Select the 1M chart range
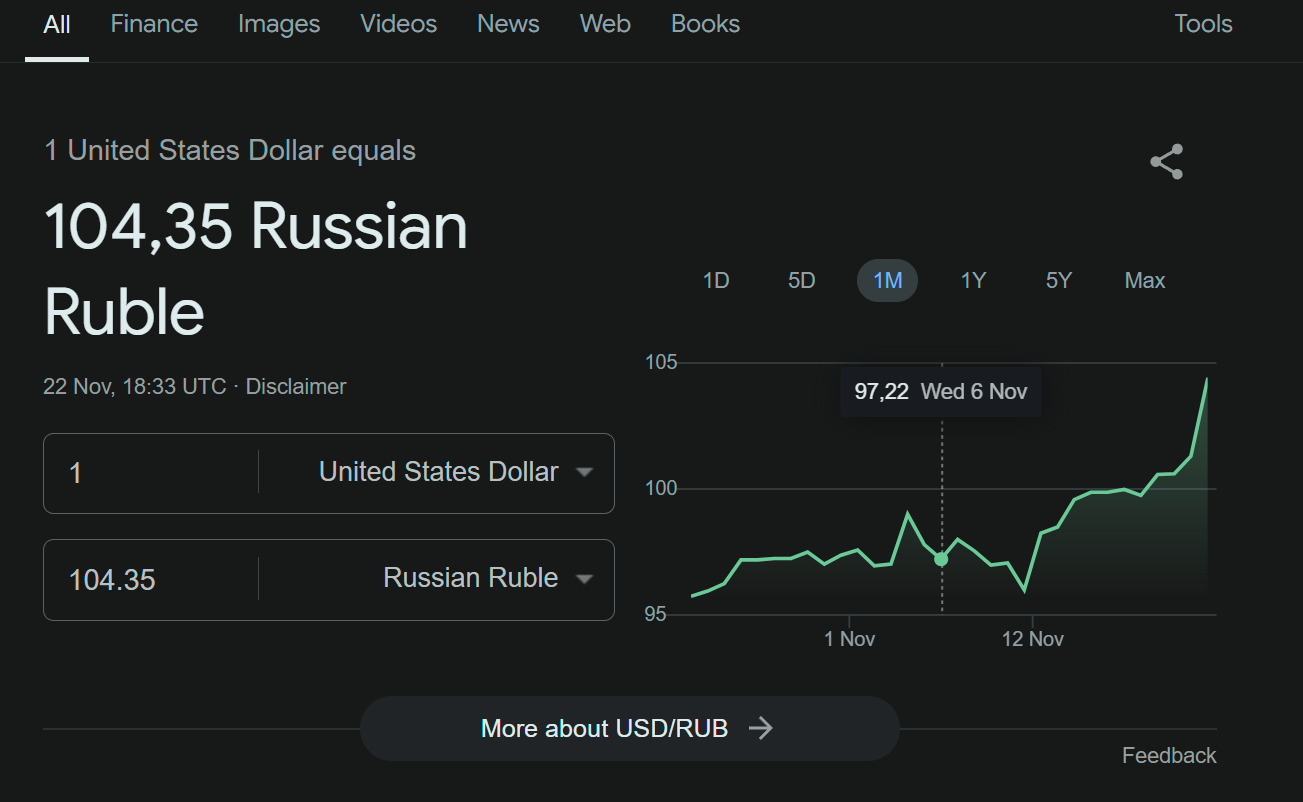The height and width of the screenshot is (802, 1303). pos(888,281)
